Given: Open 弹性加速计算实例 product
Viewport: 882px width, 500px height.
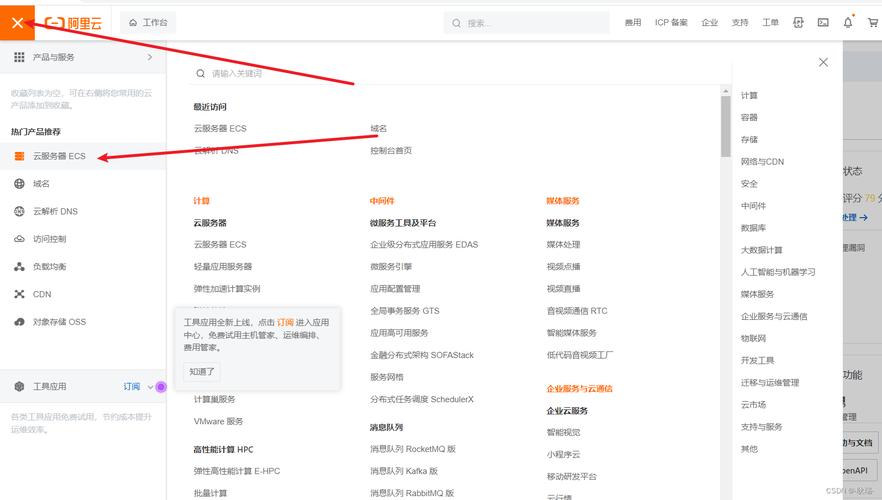Looking at the screenshot, I should point(227,289).
